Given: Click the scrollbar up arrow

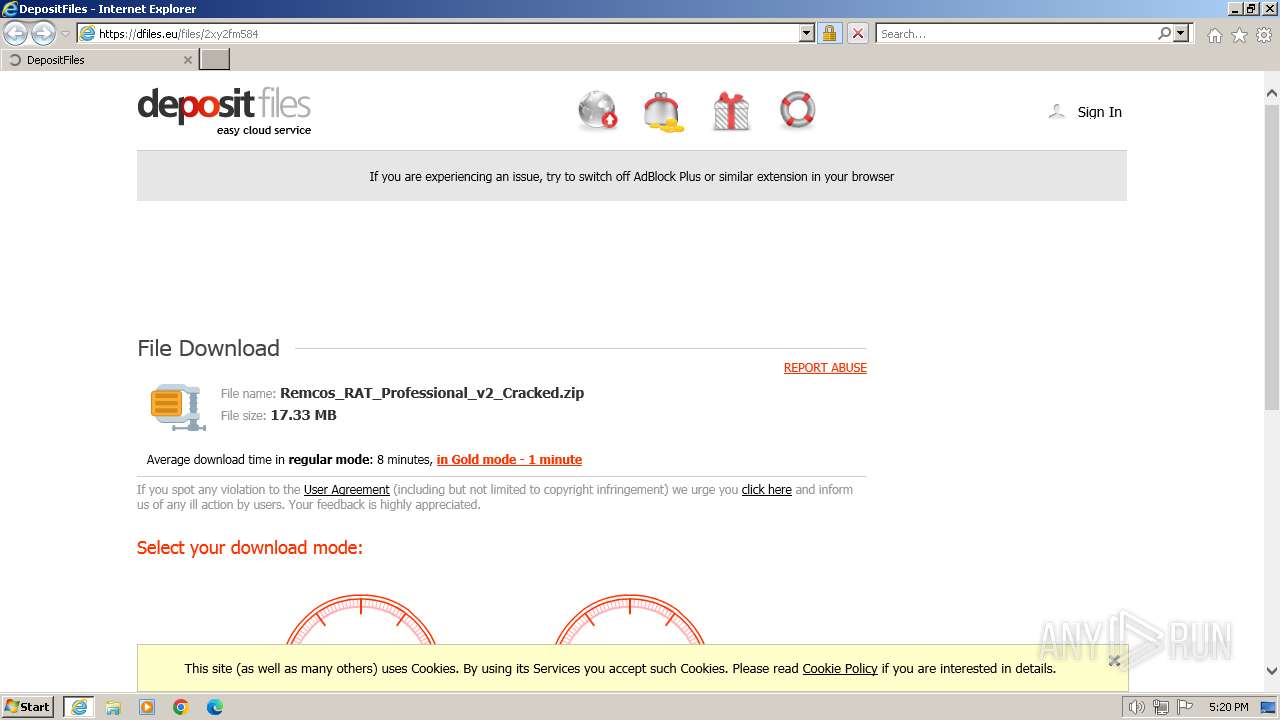Looking at the screenshot, I should coord(1272,93).
